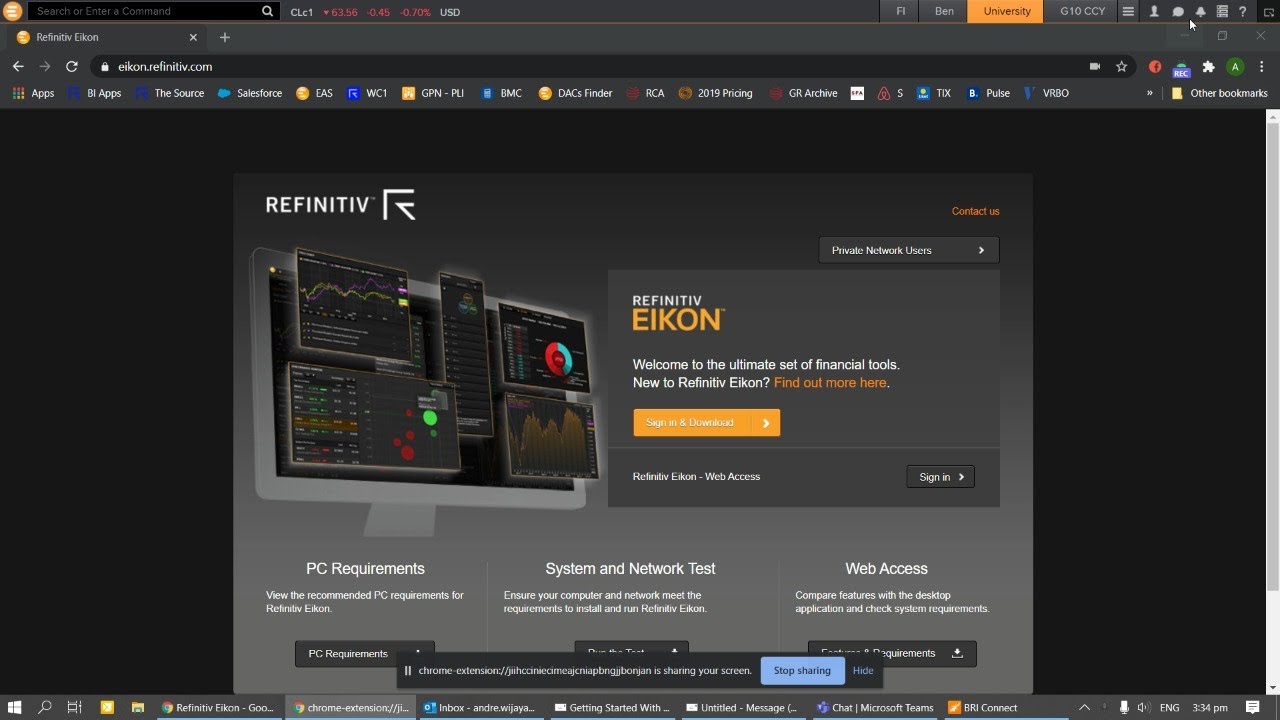Open the Eikon alerts bell icon
The width and height of the screenshot is (1280, 720).
coord(1201,12)
